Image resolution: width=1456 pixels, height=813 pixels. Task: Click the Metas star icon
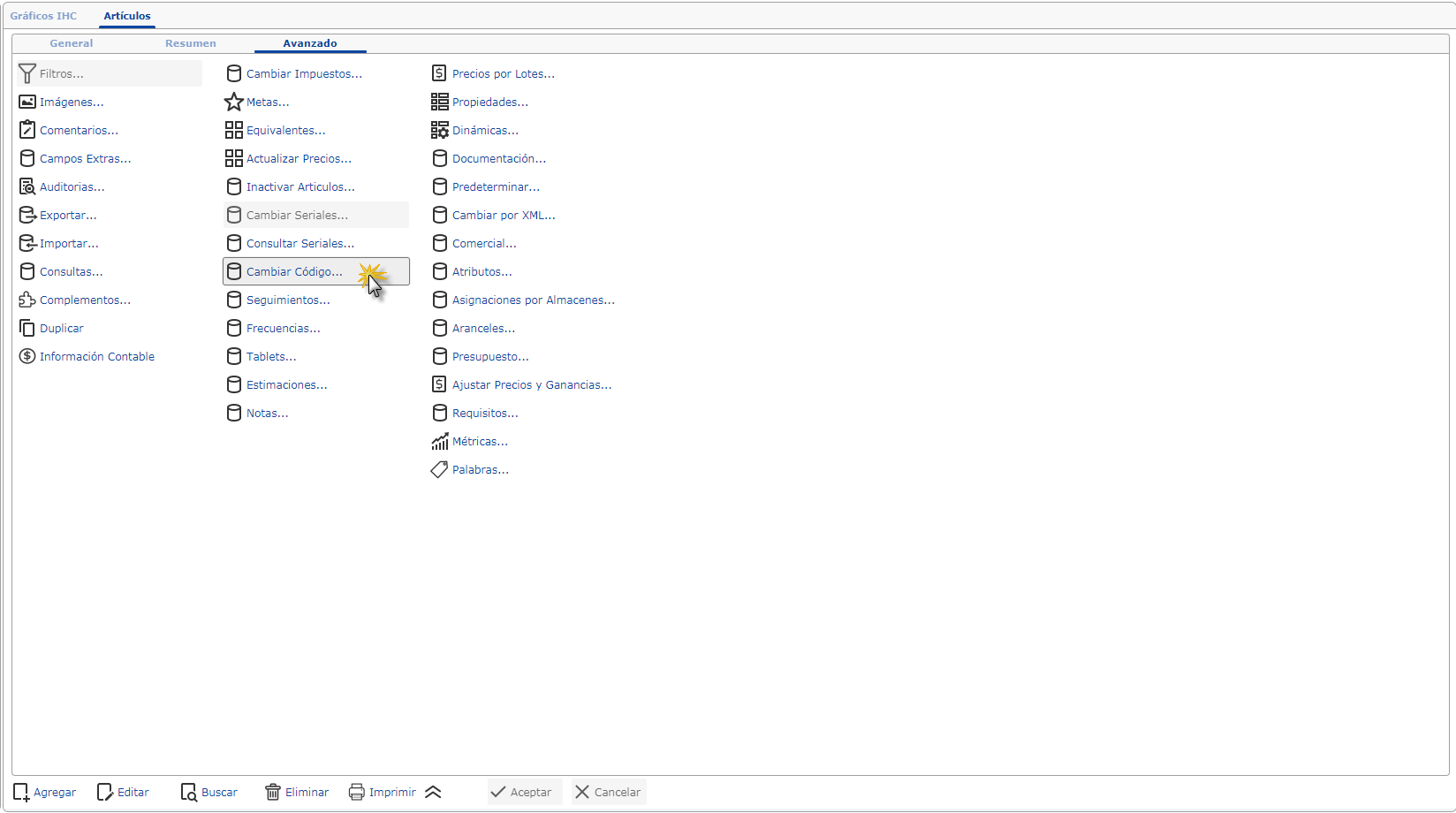pos(233,102)
